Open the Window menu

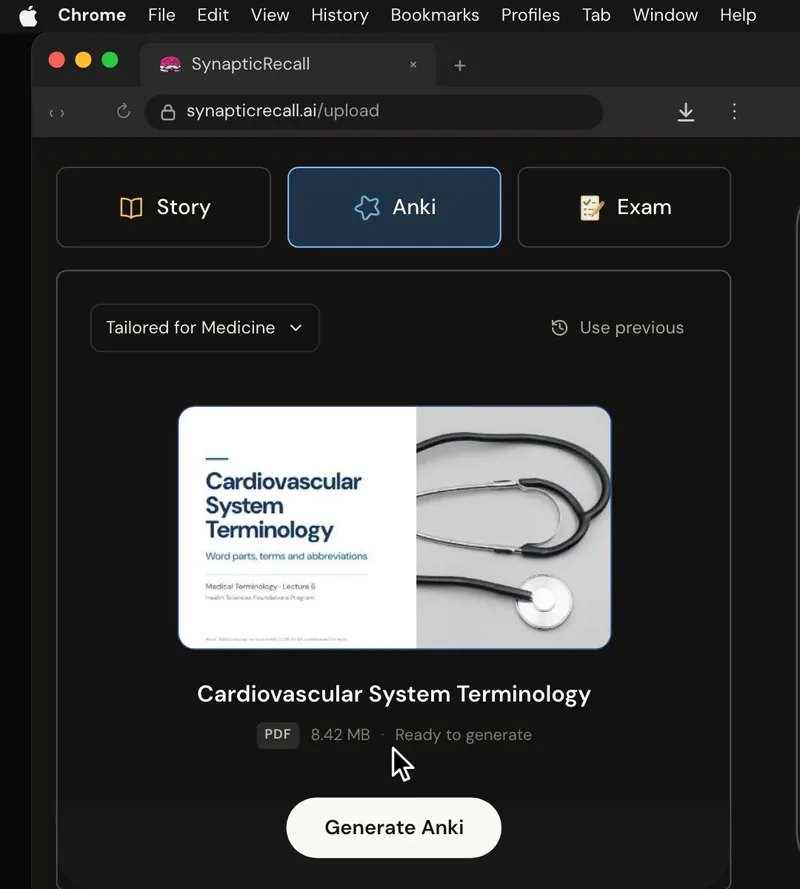tap(665, 15)
